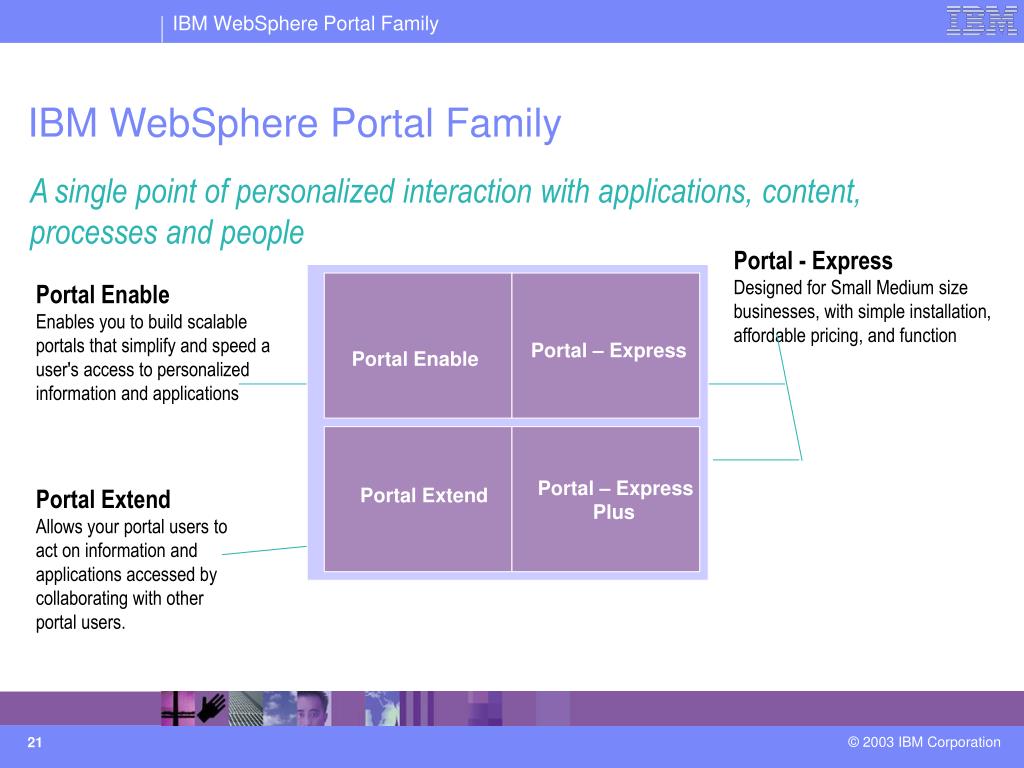Click text 'information and applications'
This screenshot has height=768, width=1024.
click(x=137, y=394)
